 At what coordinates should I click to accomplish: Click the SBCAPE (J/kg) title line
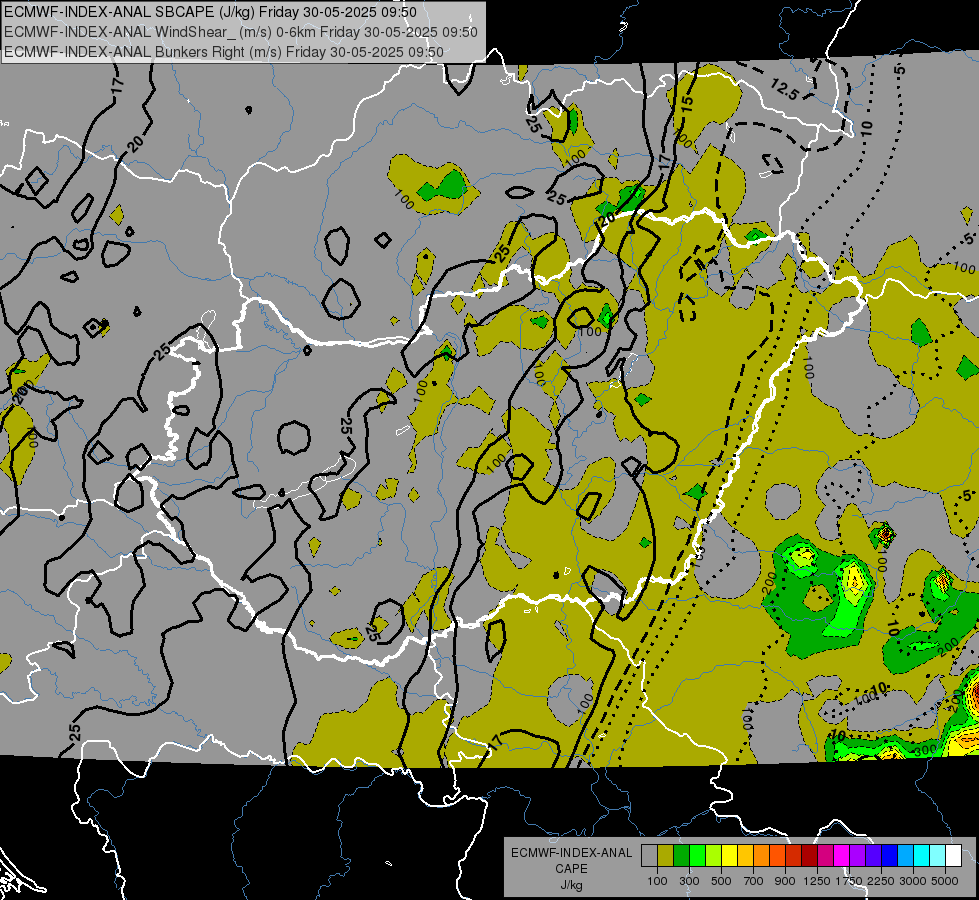coord(210,12)
